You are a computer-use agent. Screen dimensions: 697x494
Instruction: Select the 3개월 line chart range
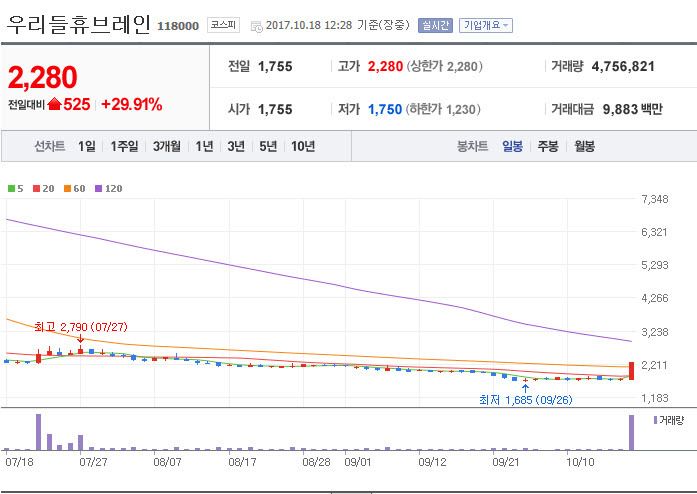pyautogui.click(x=167, y=146)
